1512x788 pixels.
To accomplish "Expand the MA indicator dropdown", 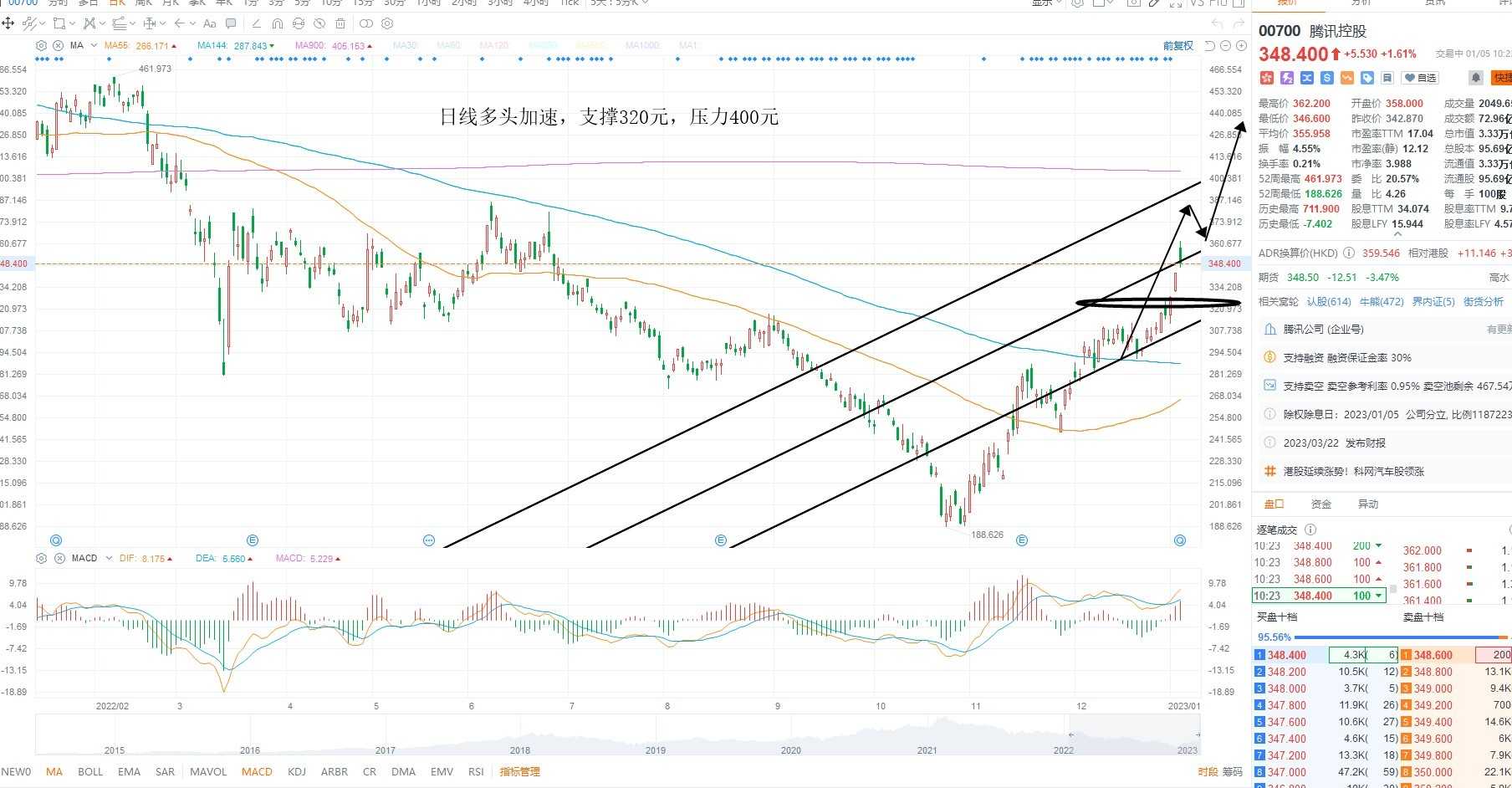I will click(94, 45).
